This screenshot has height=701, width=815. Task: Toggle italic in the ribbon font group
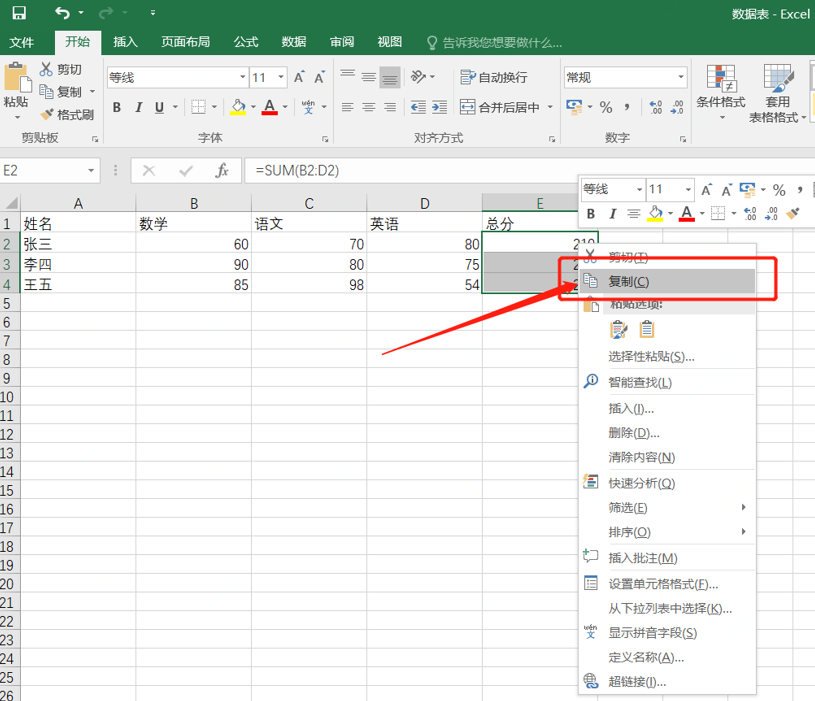(138, 108)
